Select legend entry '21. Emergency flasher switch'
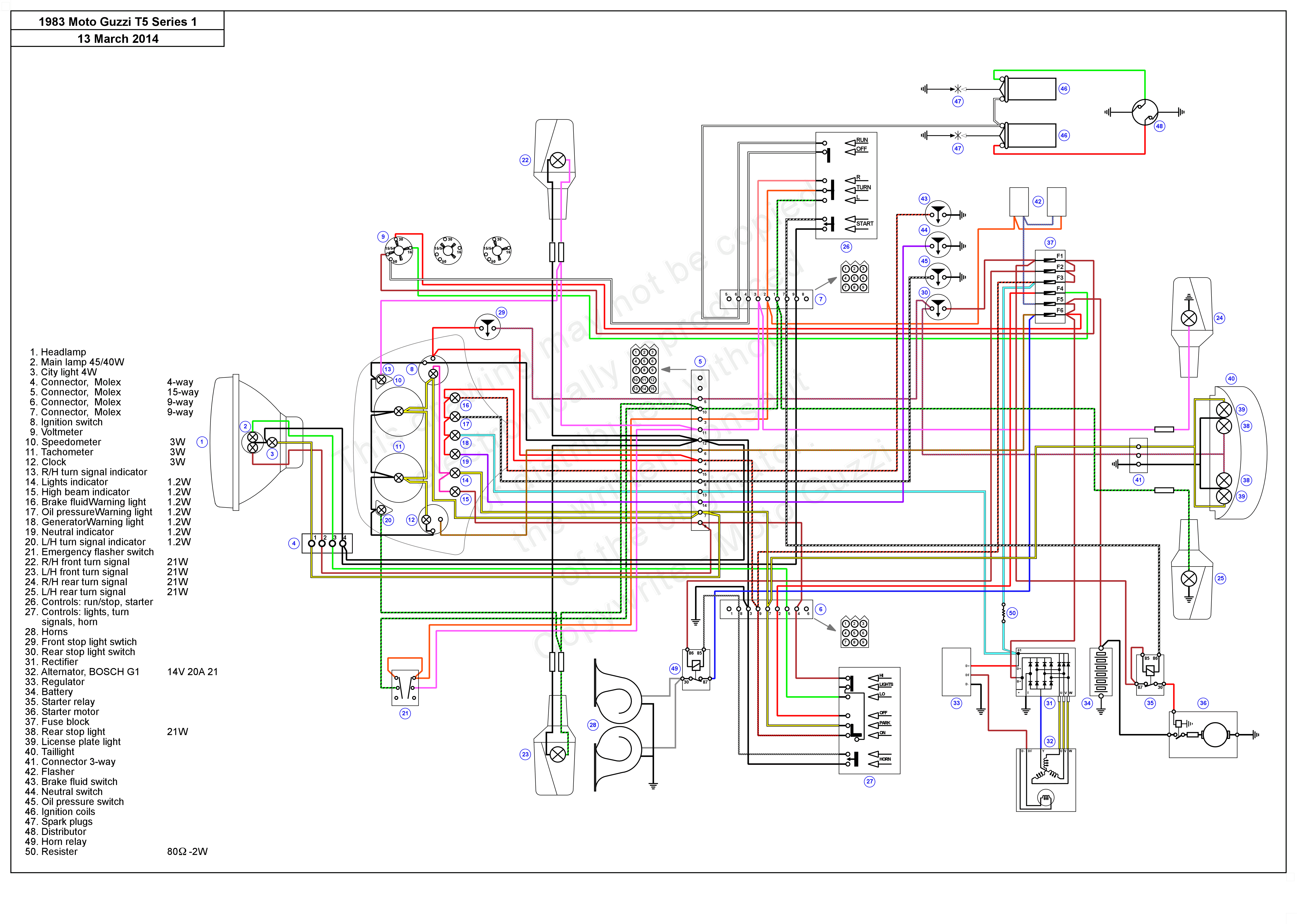Screen dimensions: 1297x924 point(89,552)
